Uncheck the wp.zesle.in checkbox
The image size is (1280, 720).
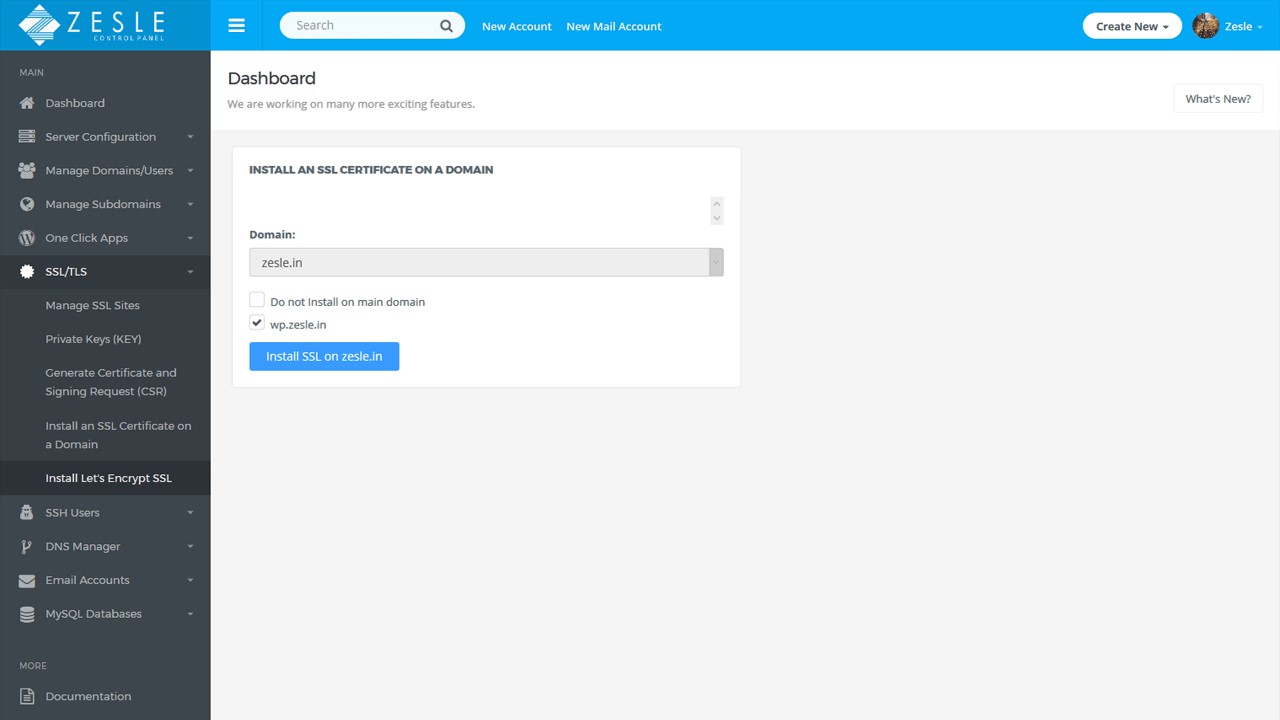(x=257, y=322)
